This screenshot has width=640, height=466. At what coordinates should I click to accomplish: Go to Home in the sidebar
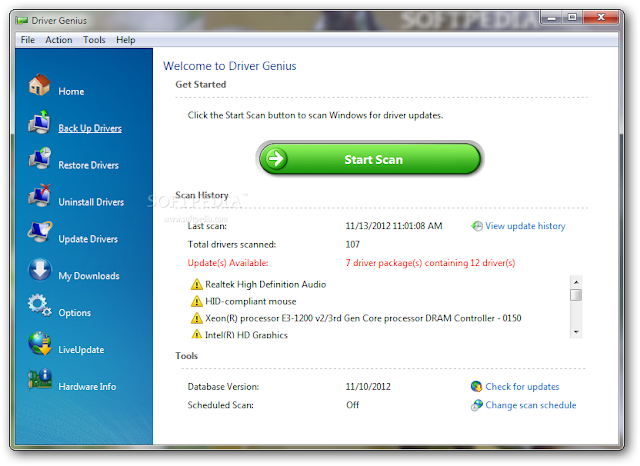(71, 91)
